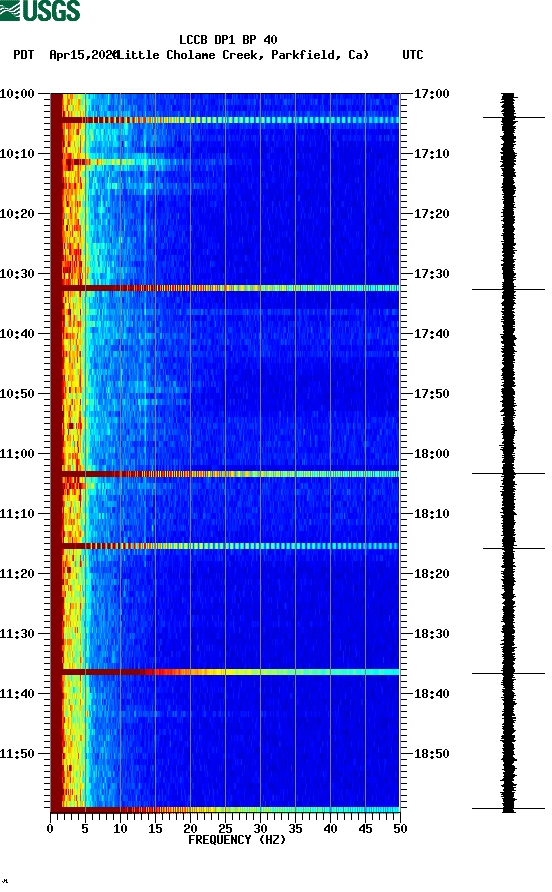Image resolution: width=552 pixels, height=892 pixels.
Task: Click the '18:10' UTC time label
Action: [432, 514]
